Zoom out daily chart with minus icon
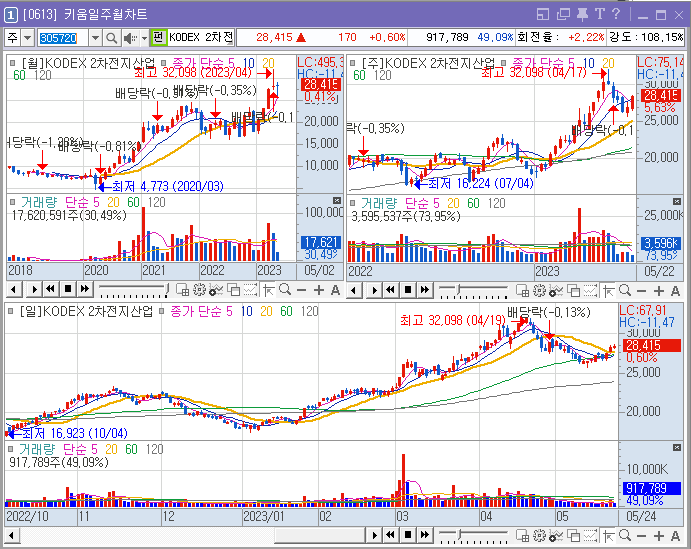The width and height of the screenshot is (691, 549). (642, 535)
